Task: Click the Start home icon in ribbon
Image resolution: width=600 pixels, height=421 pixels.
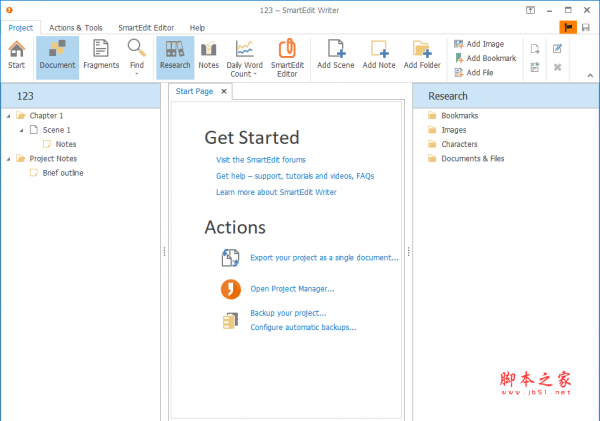Action: 17,56
